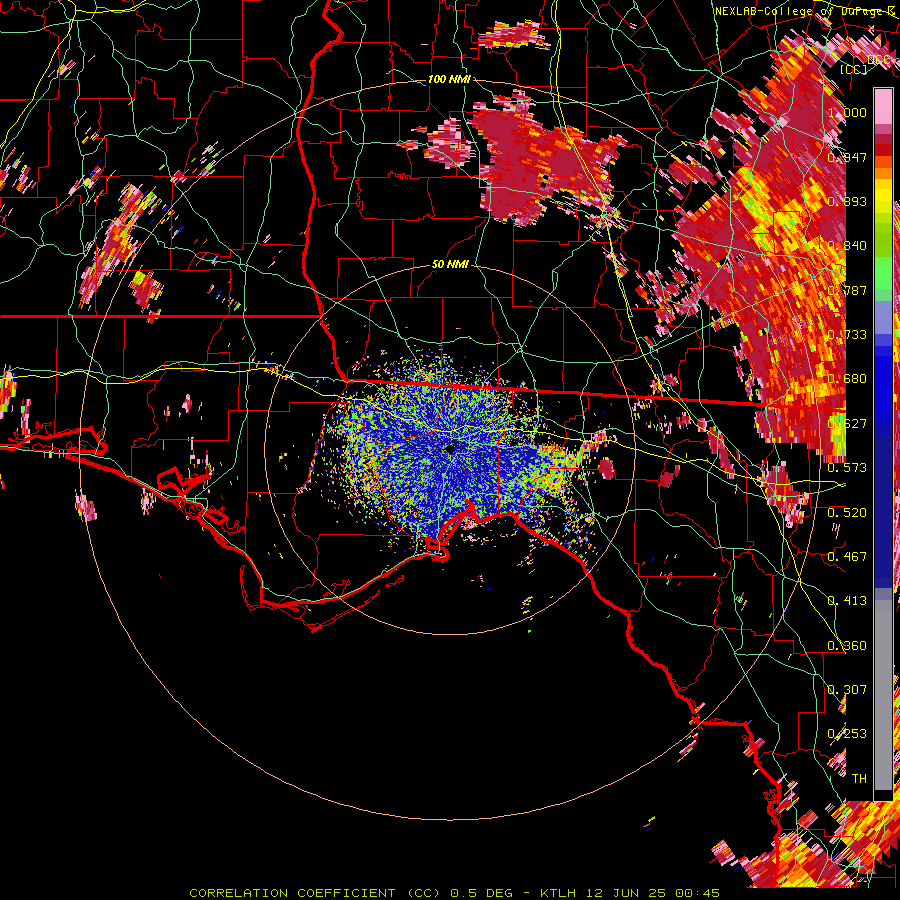Viewport: 900px width, 900px height.
Task: Select the 0.413 scale value
Action: tap(847, 600)
